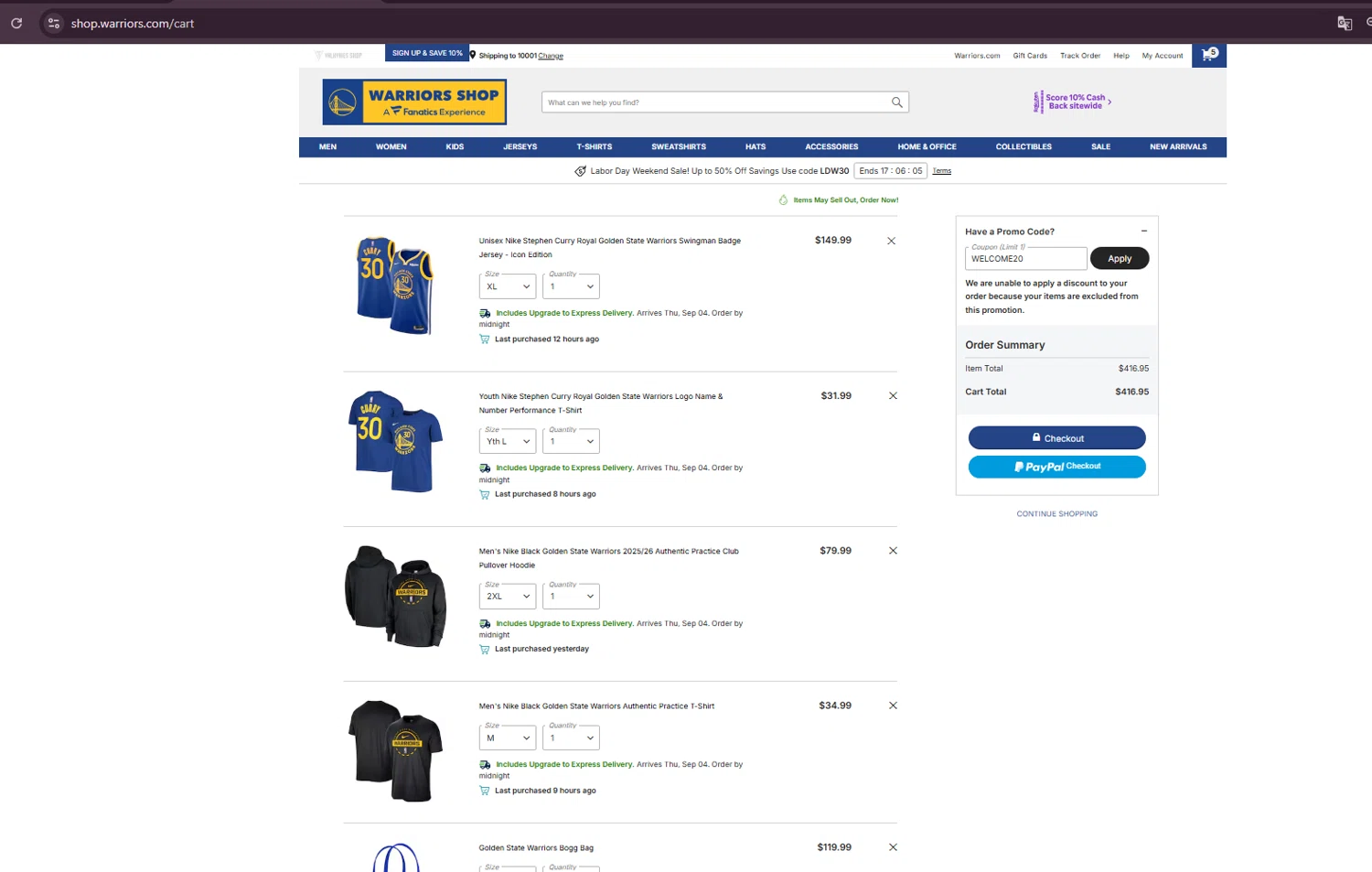This screenshot has width=1372, height=872.
Task: Open the Size XL dropdown for Curry jersey
Action: click(508, 286)
